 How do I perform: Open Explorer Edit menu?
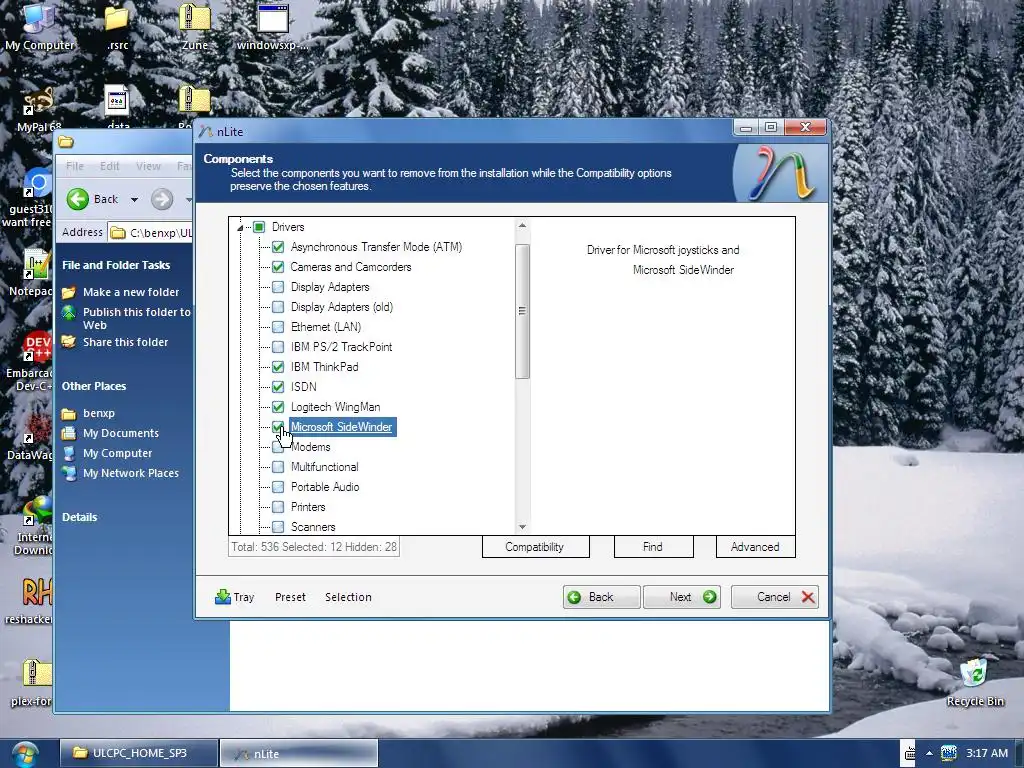(109, 166)
